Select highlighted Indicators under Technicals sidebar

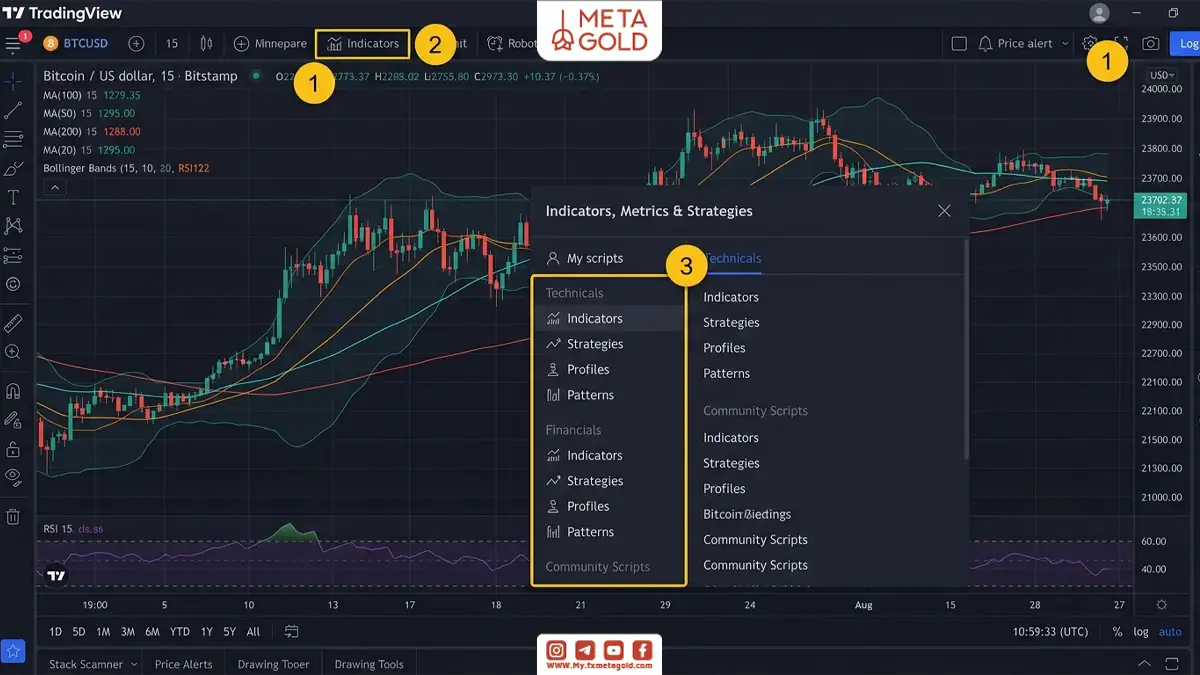coord(608,318)
